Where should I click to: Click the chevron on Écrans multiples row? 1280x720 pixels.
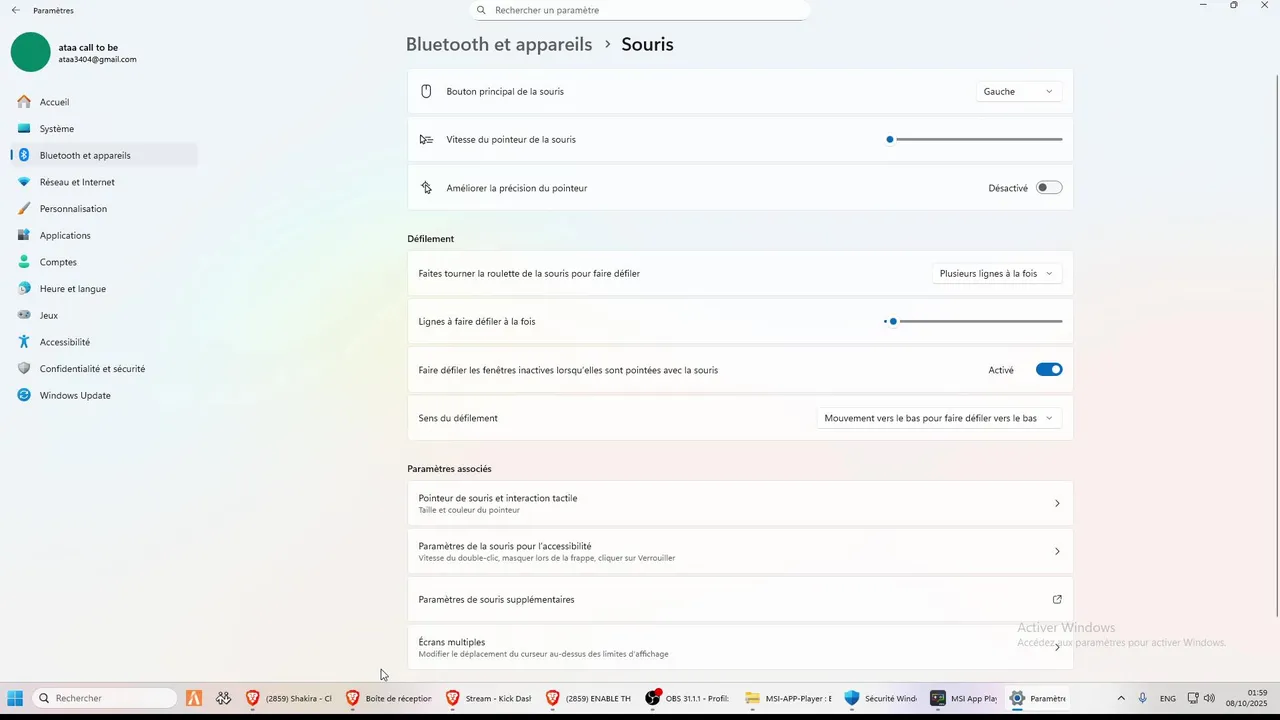(1057, 647)
